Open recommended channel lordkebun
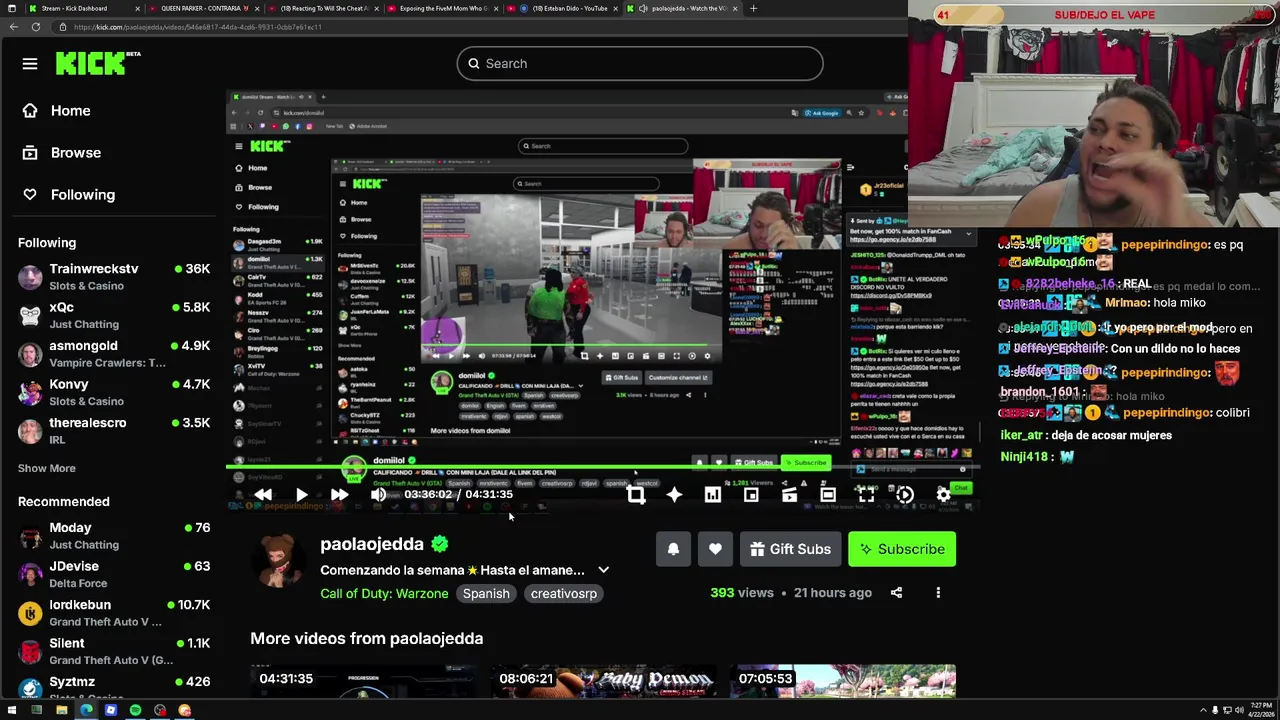 click(x=114, y=613)
